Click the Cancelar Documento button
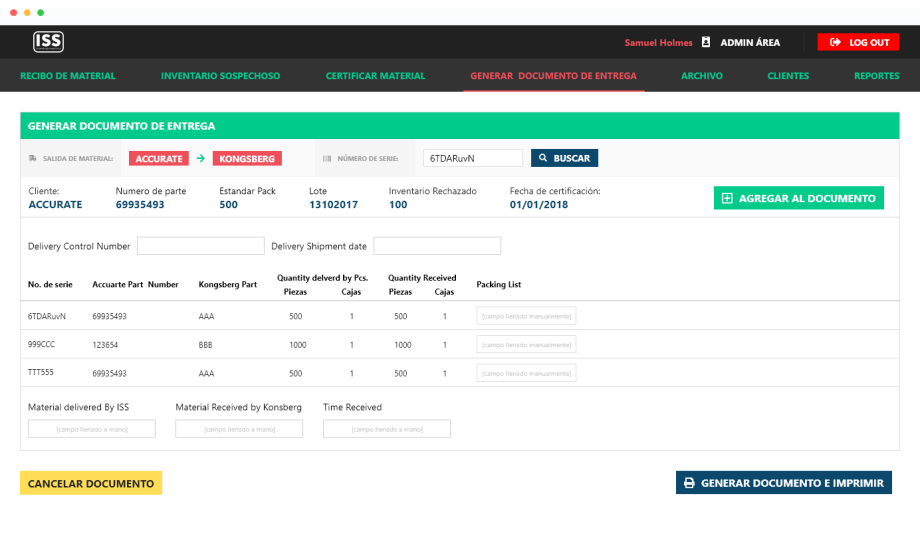The image size is (920, 536). (91, 483)
